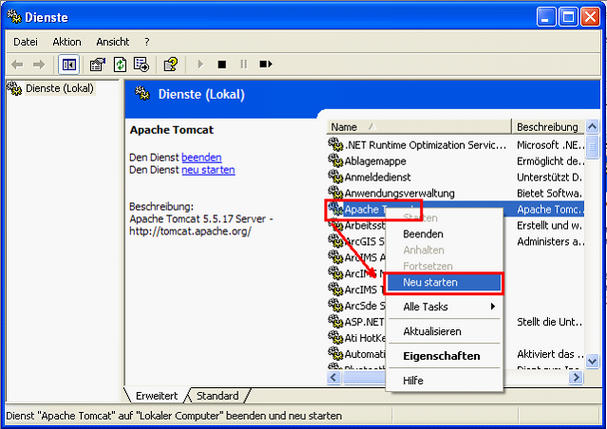Click the Dienste (Lokal) header gear icon
This screenshot has width=607, height=429.
142,93
